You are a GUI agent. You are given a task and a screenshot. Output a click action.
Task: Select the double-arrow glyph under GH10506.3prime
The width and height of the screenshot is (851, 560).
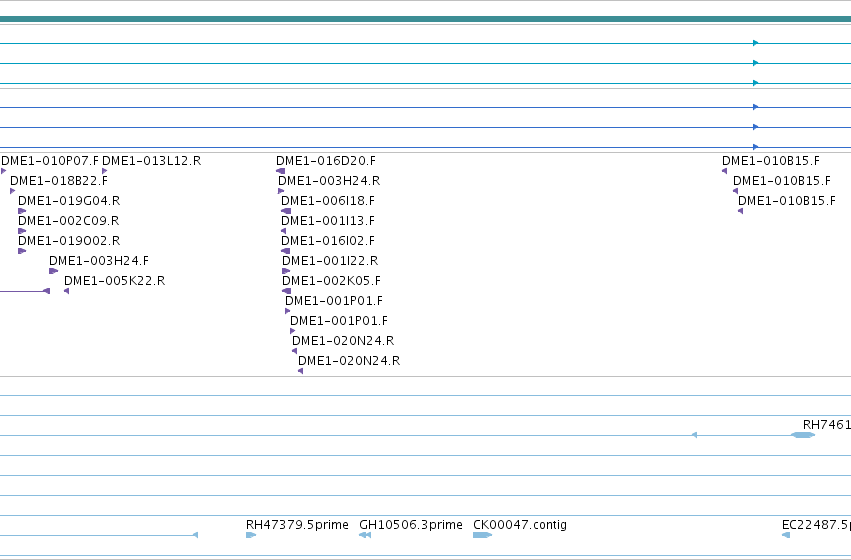coord(365,535)
